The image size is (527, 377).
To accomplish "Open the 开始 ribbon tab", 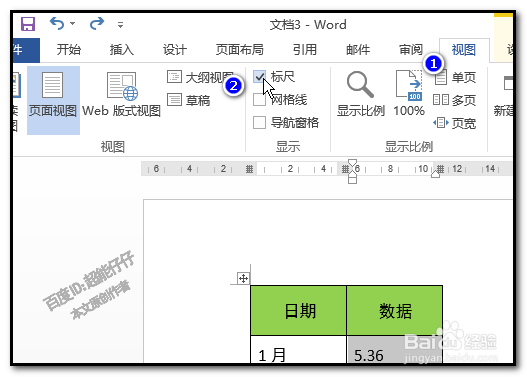I will (x=69, y=50).
